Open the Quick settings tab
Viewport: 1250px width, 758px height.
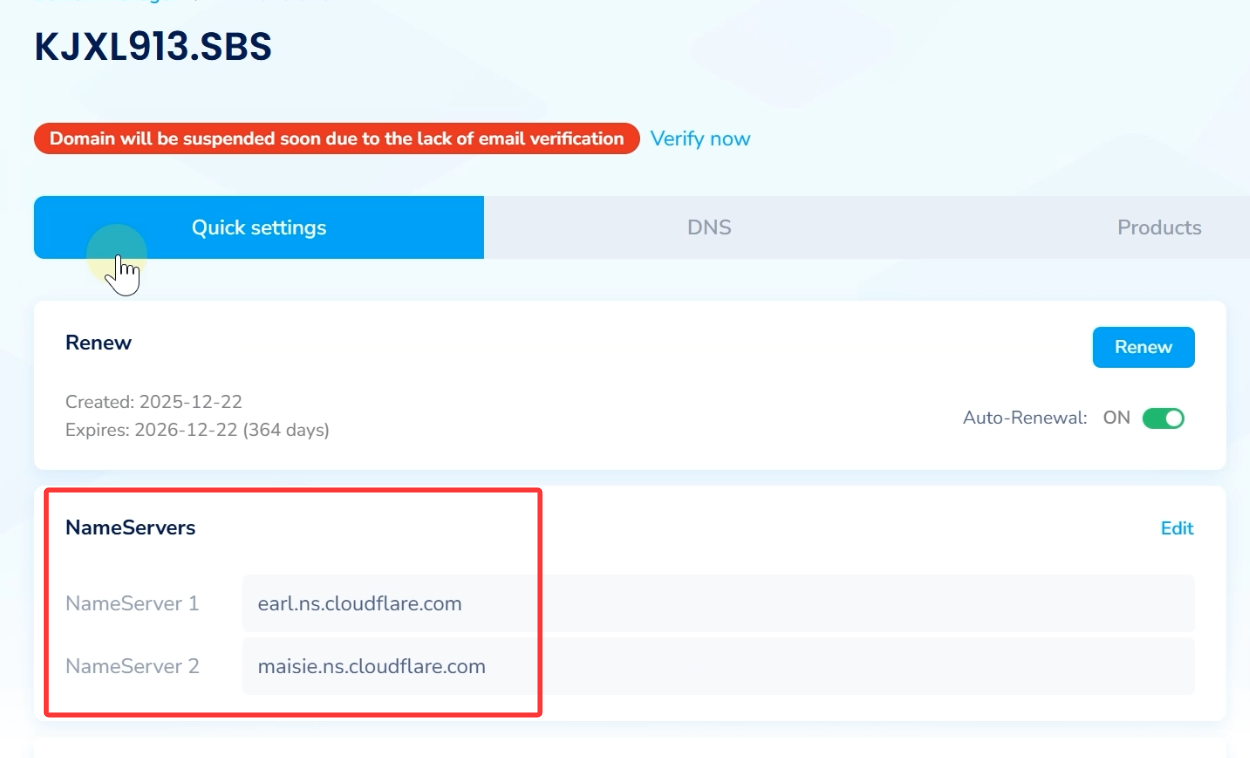click(x=259, y=228)
